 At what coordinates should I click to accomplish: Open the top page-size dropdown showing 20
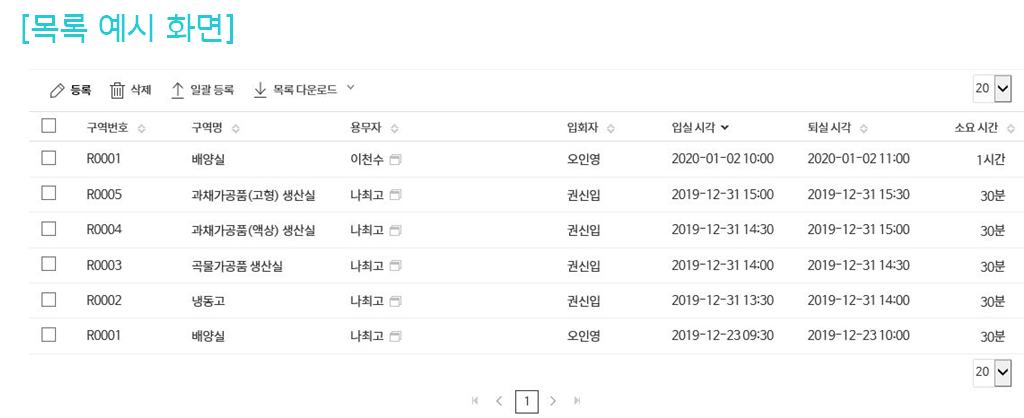[993, 89]
